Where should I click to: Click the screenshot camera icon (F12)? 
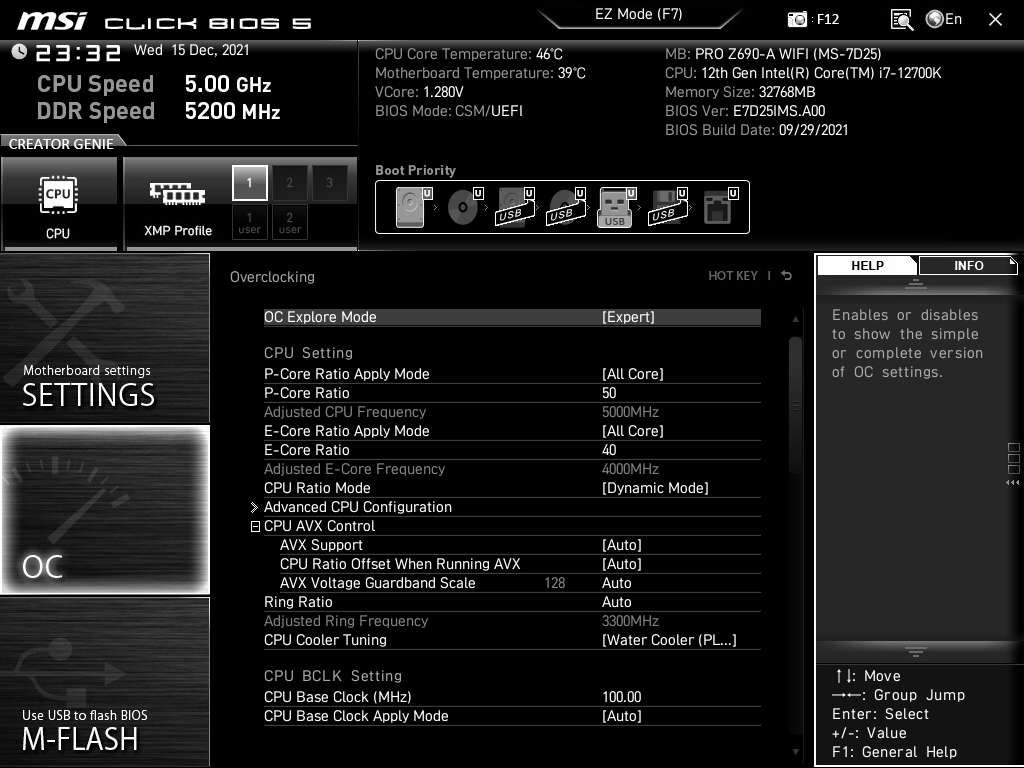[x=797, y=20]
